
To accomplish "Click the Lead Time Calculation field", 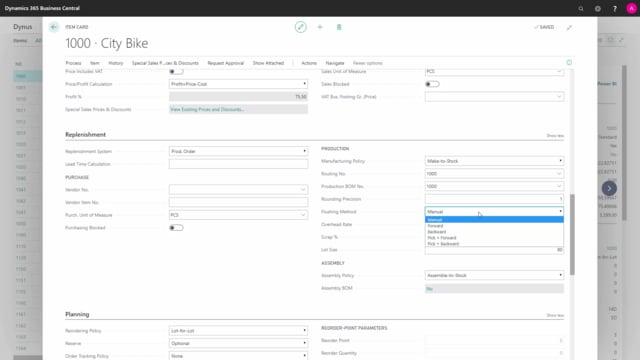I will coord(238,164).
